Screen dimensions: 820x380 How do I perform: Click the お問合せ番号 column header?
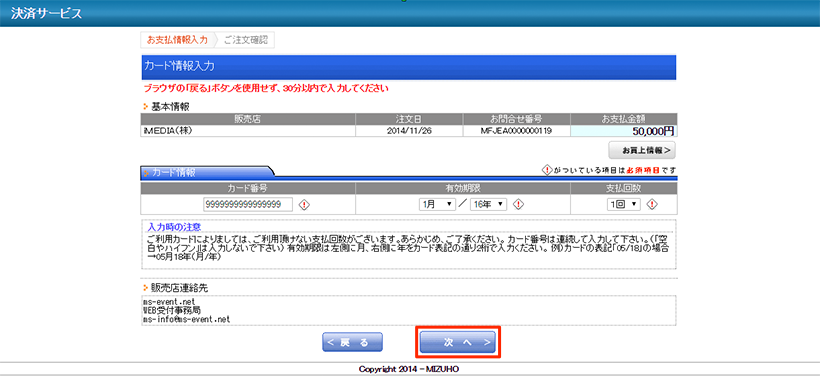tap(516, 119)
